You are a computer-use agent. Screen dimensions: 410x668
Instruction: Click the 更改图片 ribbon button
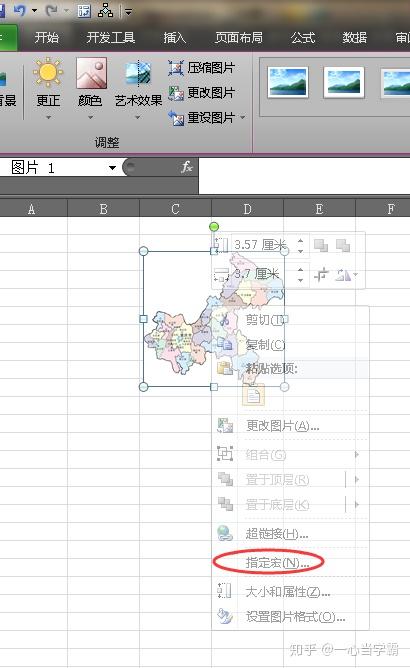(202, 92)
